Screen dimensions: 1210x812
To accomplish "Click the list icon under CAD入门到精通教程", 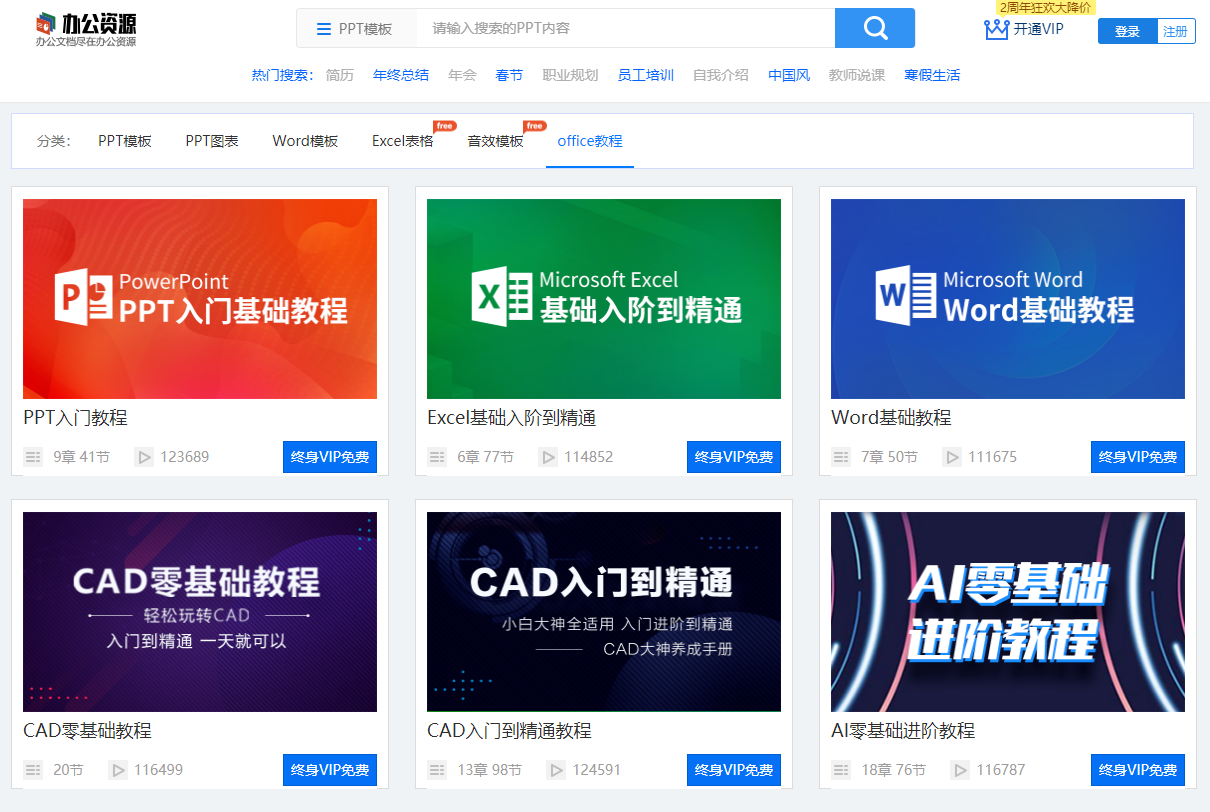I will point(437,770).
